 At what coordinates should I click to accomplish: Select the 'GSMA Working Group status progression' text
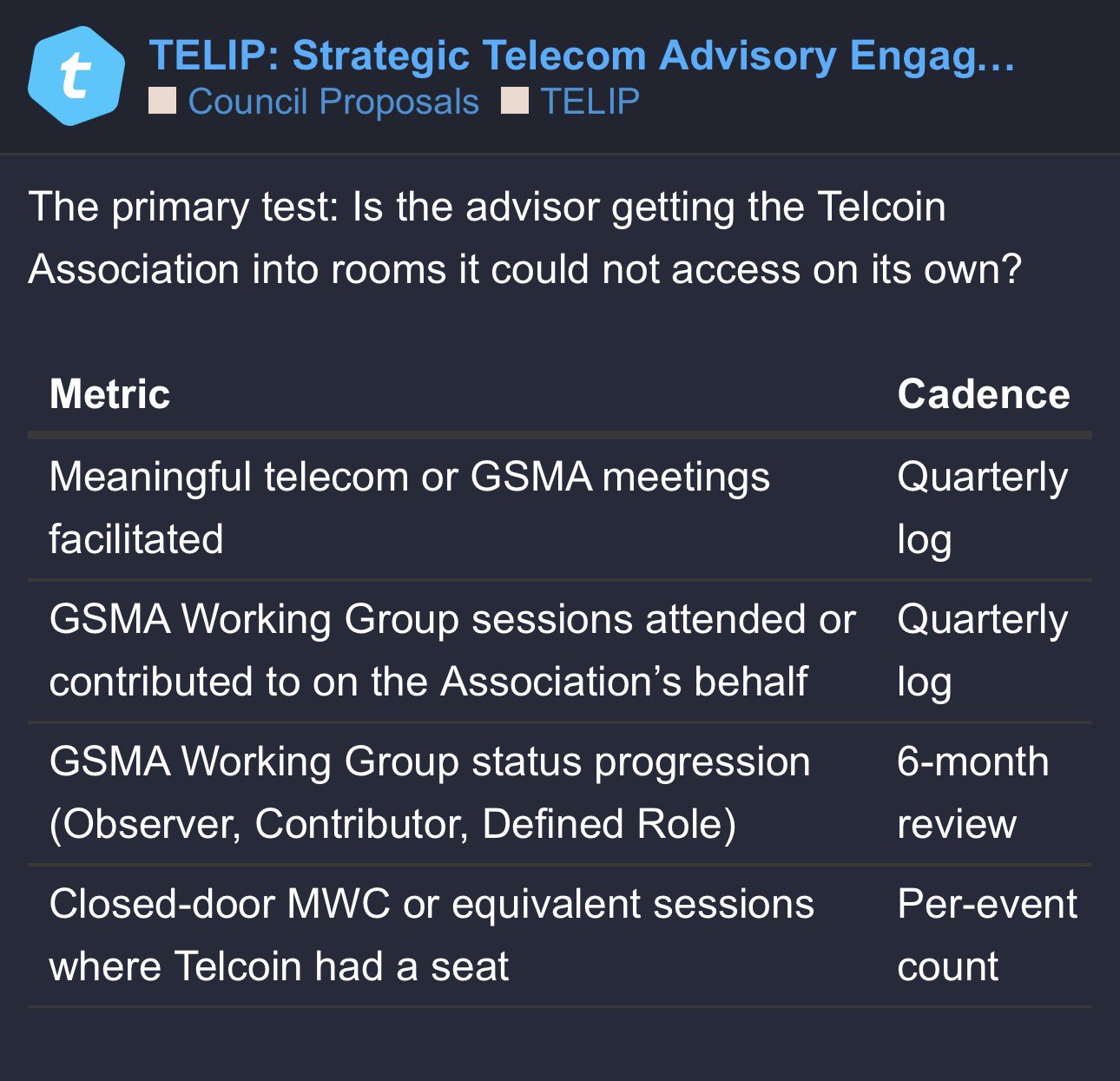430,761
